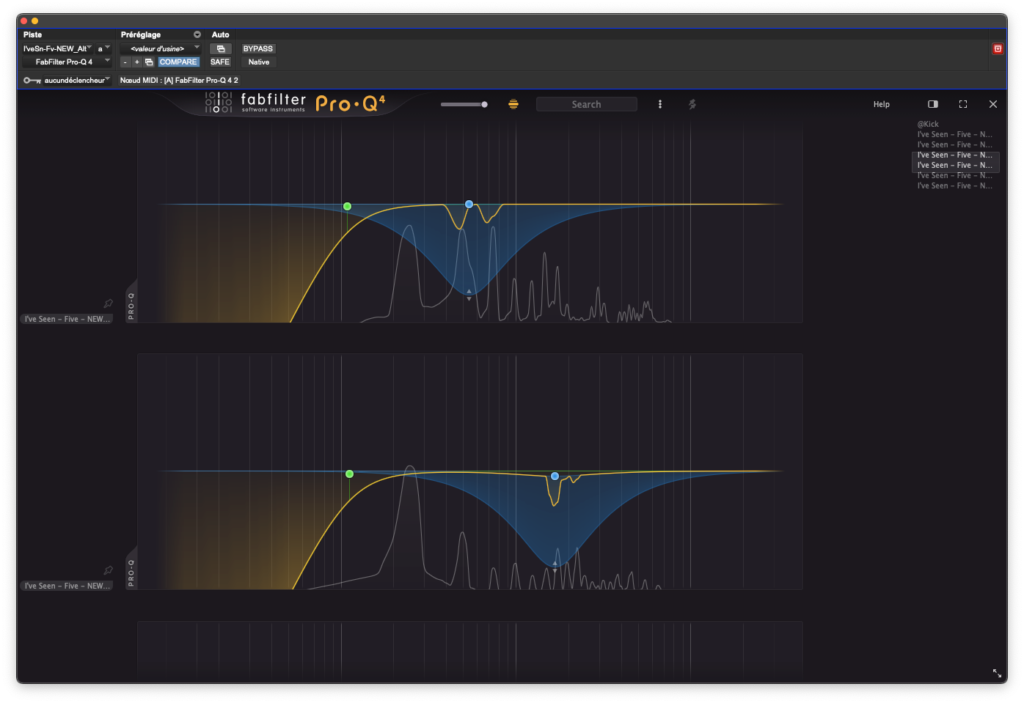
Task: Select blue band node in lower EQ display
Action: tap(554, 476)
